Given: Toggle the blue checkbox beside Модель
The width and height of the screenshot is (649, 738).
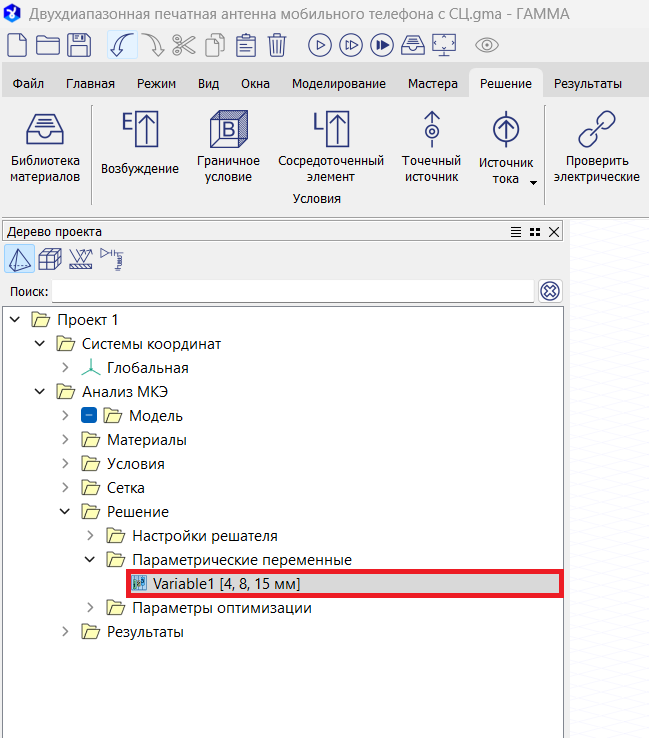Looking at the screenshot, I should coord(89,416).
